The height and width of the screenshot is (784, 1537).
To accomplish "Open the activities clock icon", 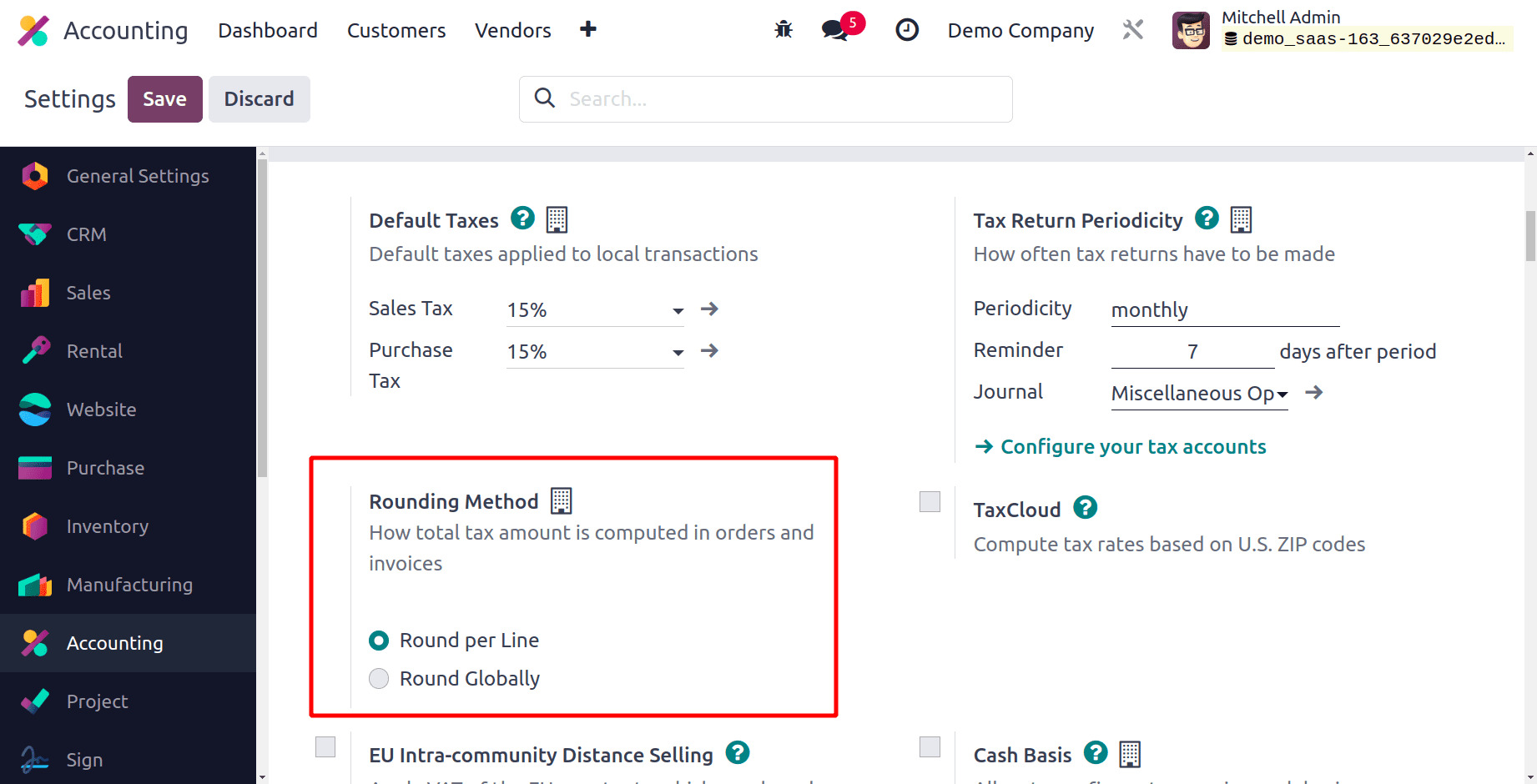I will point(906,30).
